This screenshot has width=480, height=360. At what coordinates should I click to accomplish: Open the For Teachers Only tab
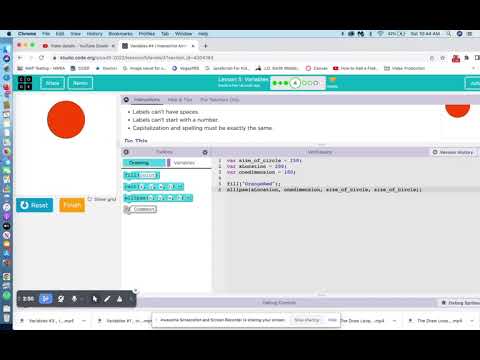(219, 100)
